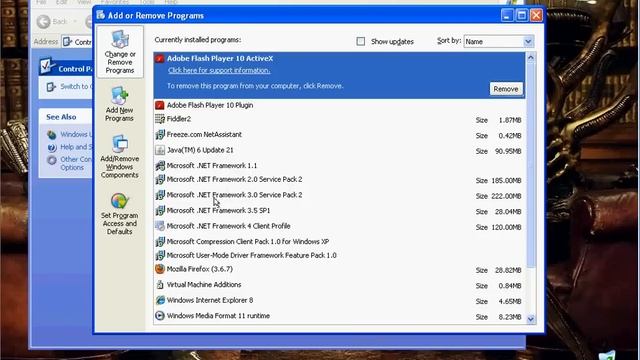Open the Add New Programs section

click(x=119, y=104)
